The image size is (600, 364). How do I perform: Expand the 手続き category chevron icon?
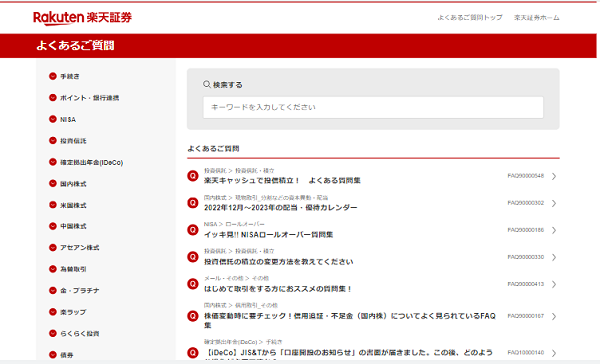pos(53,76)
